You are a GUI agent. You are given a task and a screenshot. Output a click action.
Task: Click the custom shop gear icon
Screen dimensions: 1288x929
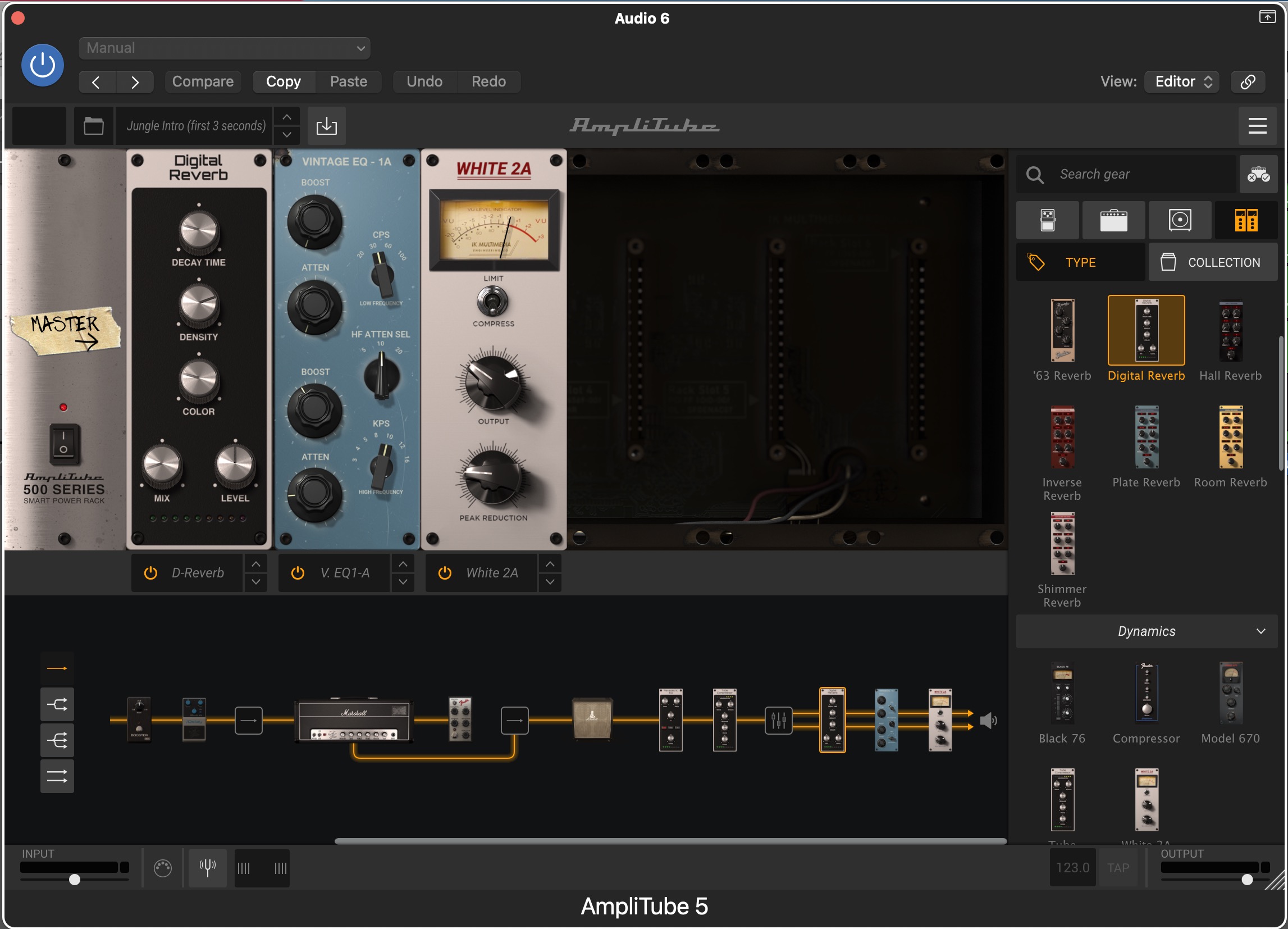1258,175
